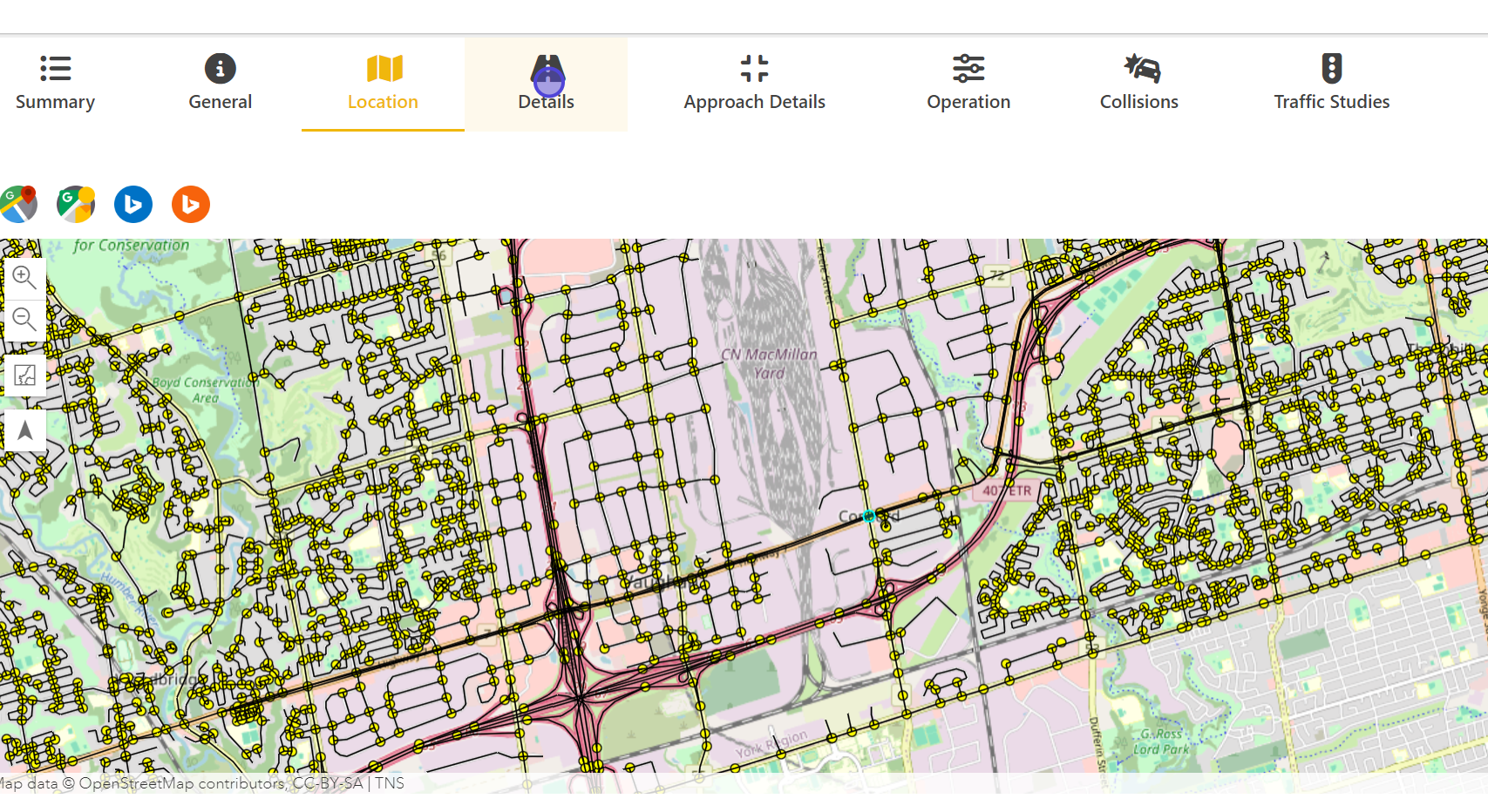1488x812 pixels.
Task: Go to Approach Details tab
Action: [754, 84]
